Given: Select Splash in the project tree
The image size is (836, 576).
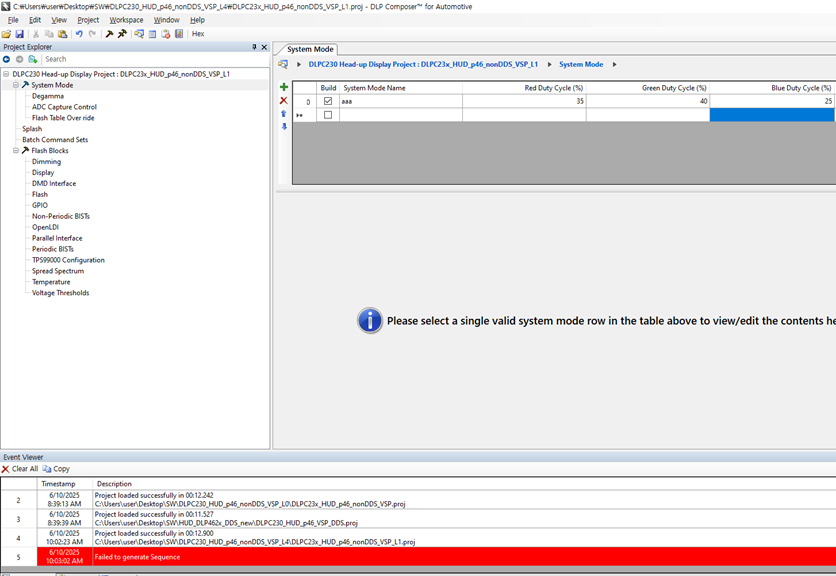Looking at the screenshot, I should coord(32,129).
